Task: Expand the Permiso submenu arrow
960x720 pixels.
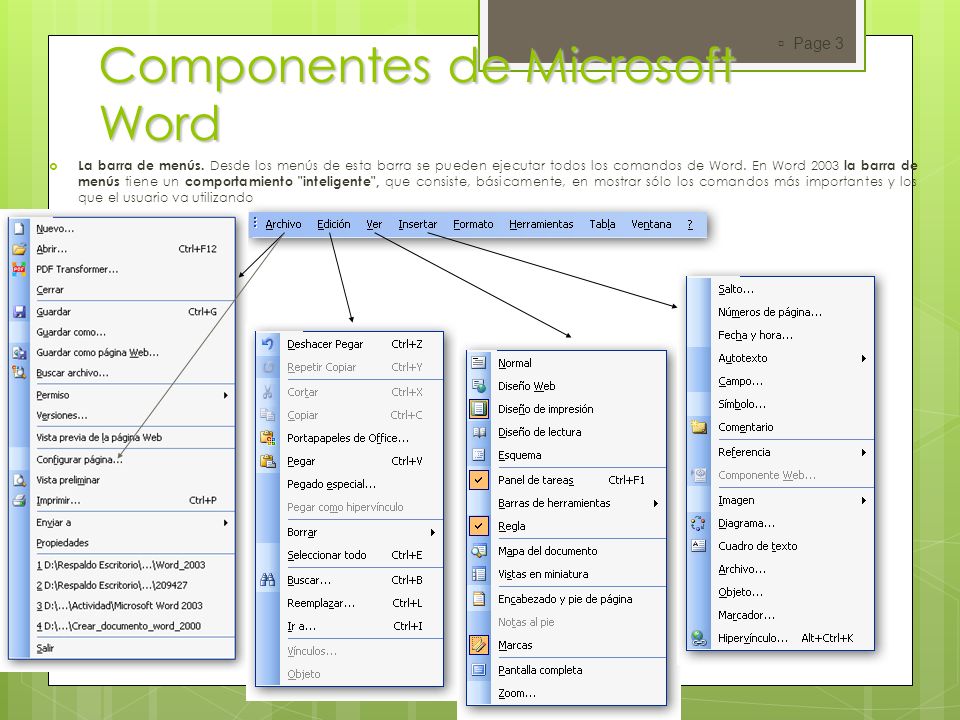Action: 226,396
